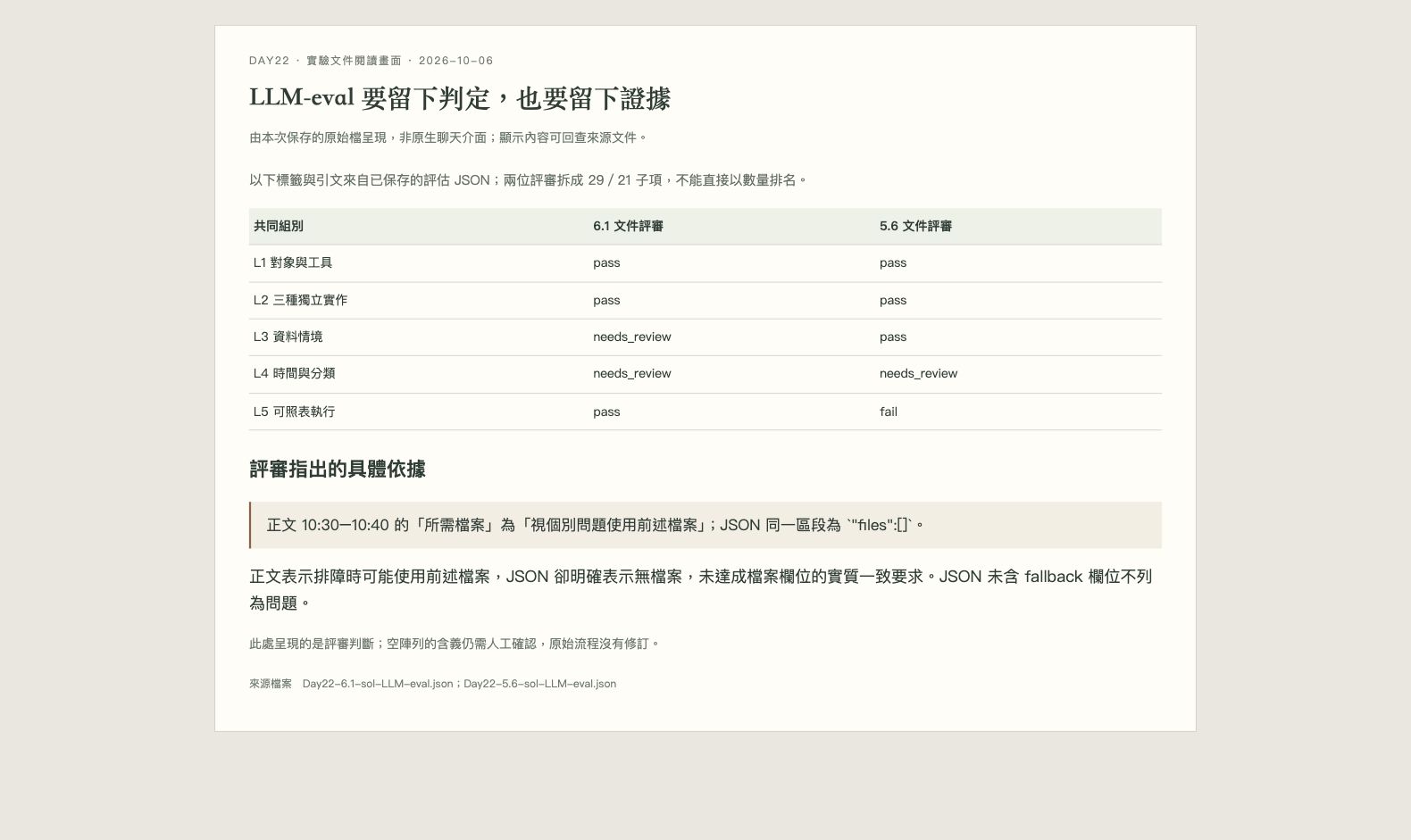
Task: Click the "fail" cell in the L5 row
Action: (x=889, y=412)
